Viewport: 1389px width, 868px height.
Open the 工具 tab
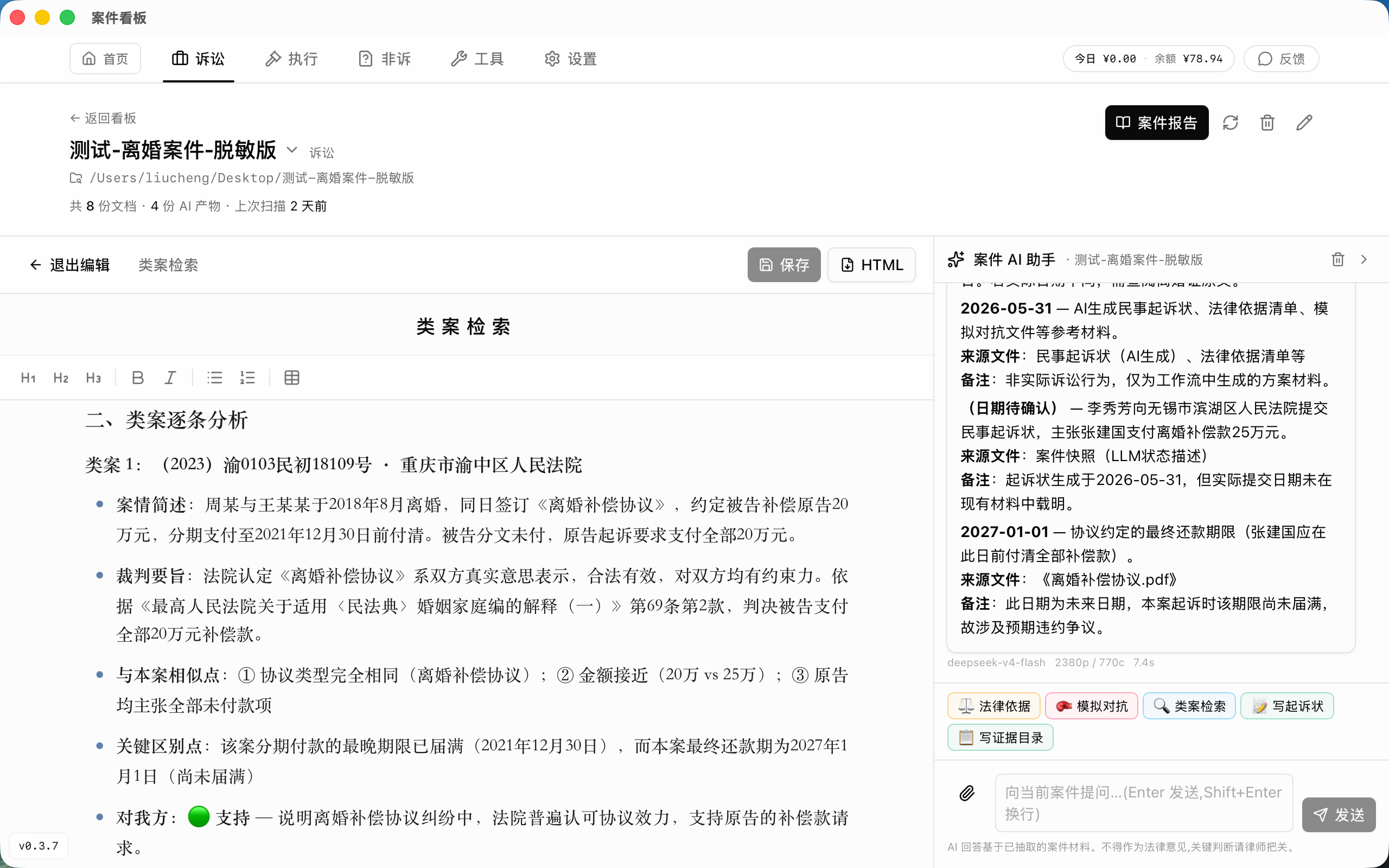[477, 59]
